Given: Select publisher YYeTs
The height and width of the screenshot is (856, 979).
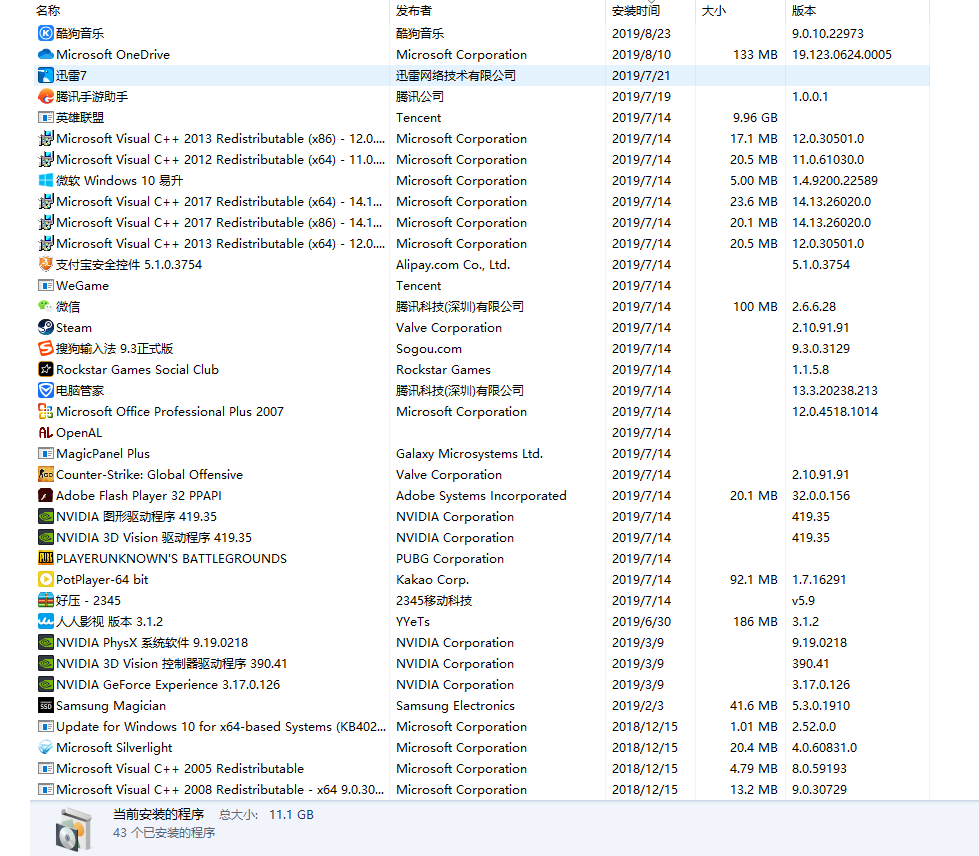Looking at the screenshot, I should pos(413,622).
